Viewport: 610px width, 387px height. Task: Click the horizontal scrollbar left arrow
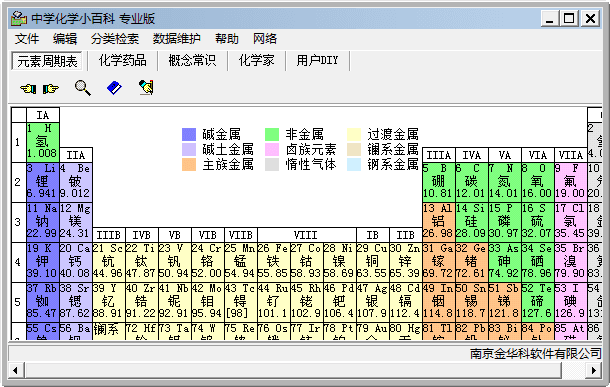[x=16, y=370]
